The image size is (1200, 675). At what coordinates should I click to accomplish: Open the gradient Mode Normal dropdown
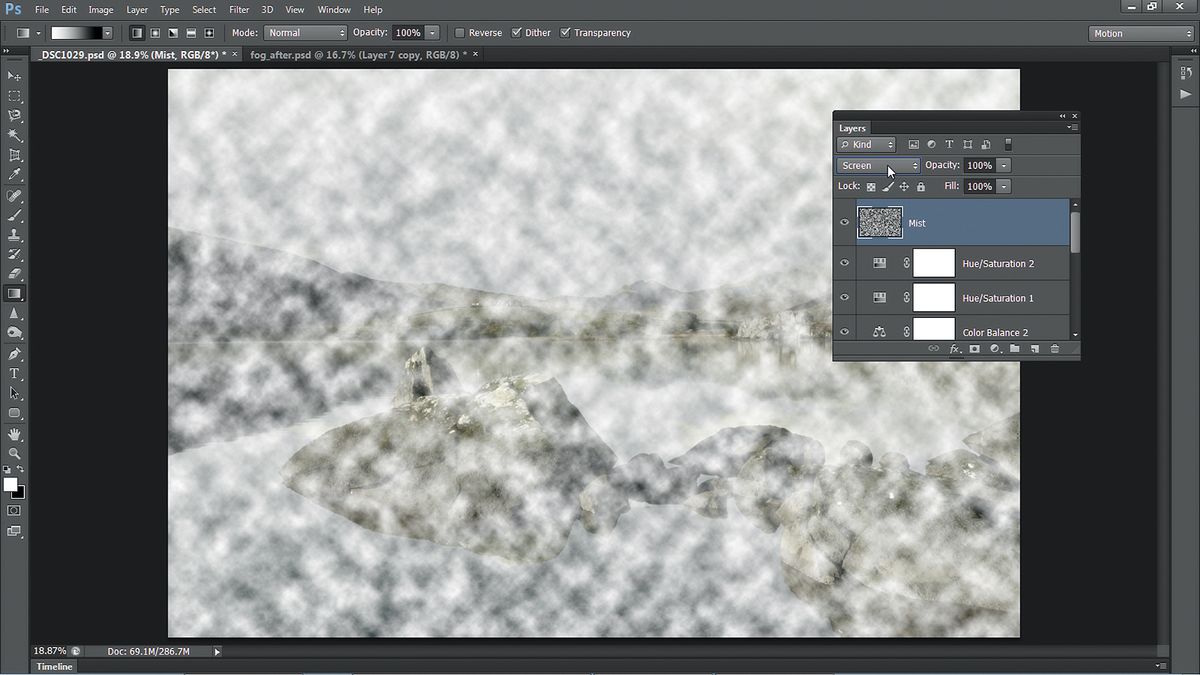[305, 33]
